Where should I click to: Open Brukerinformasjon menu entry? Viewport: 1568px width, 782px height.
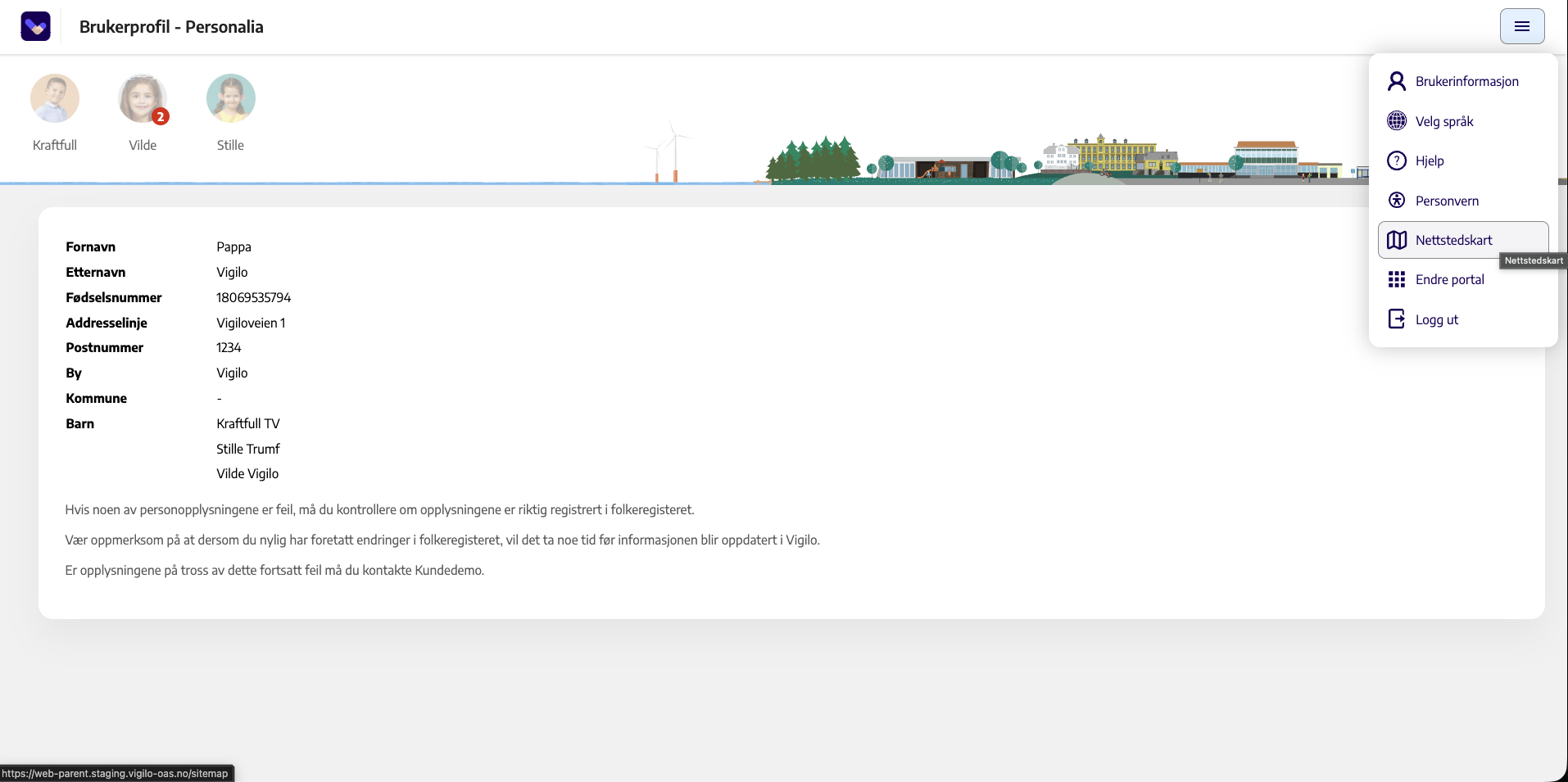click(x=1463, y=81)
